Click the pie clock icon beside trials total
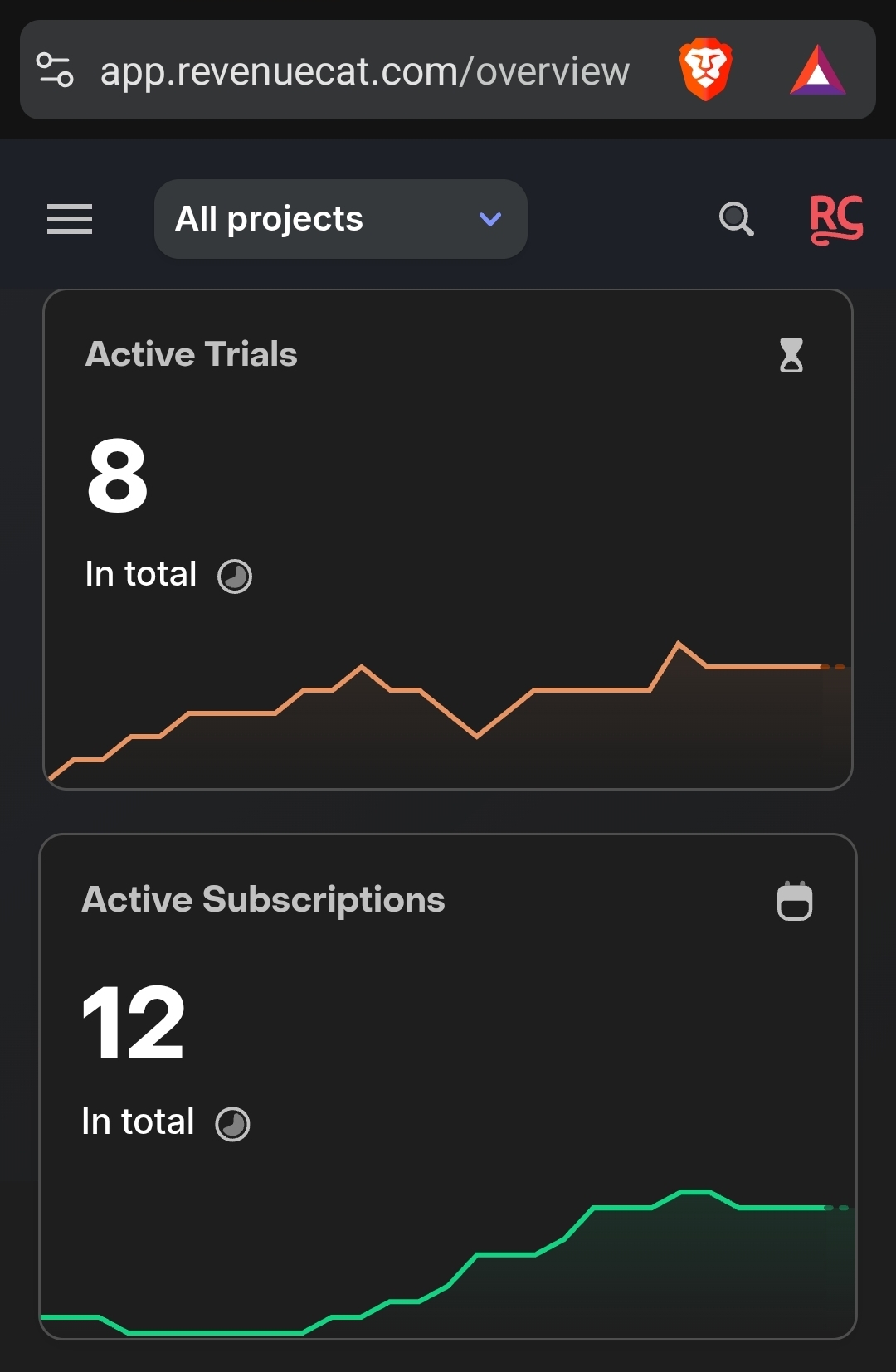The image size is (896, 1372). [235, 576]
